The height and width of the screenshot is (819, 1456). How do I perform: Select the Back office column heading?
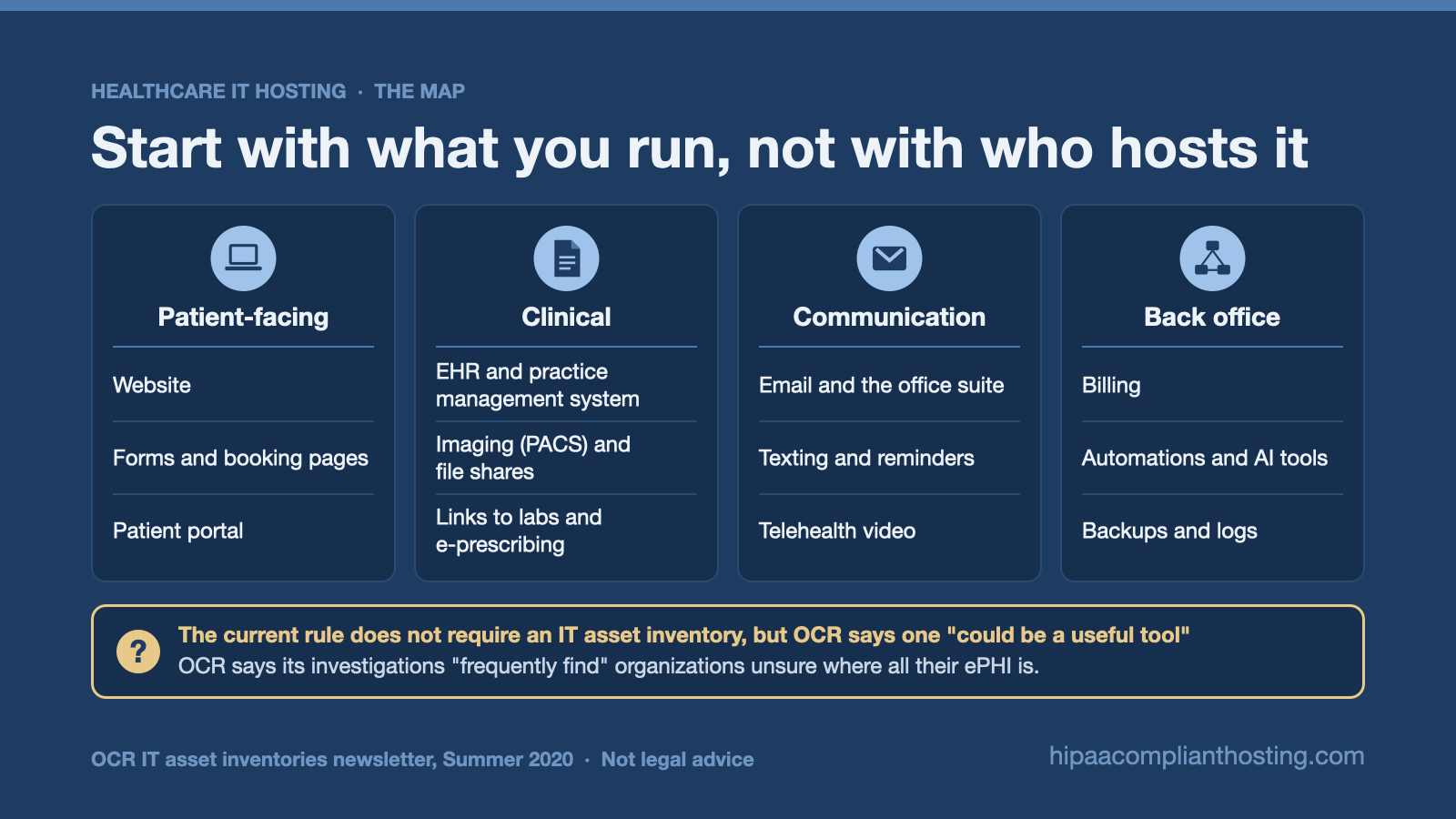point(1212,317)
